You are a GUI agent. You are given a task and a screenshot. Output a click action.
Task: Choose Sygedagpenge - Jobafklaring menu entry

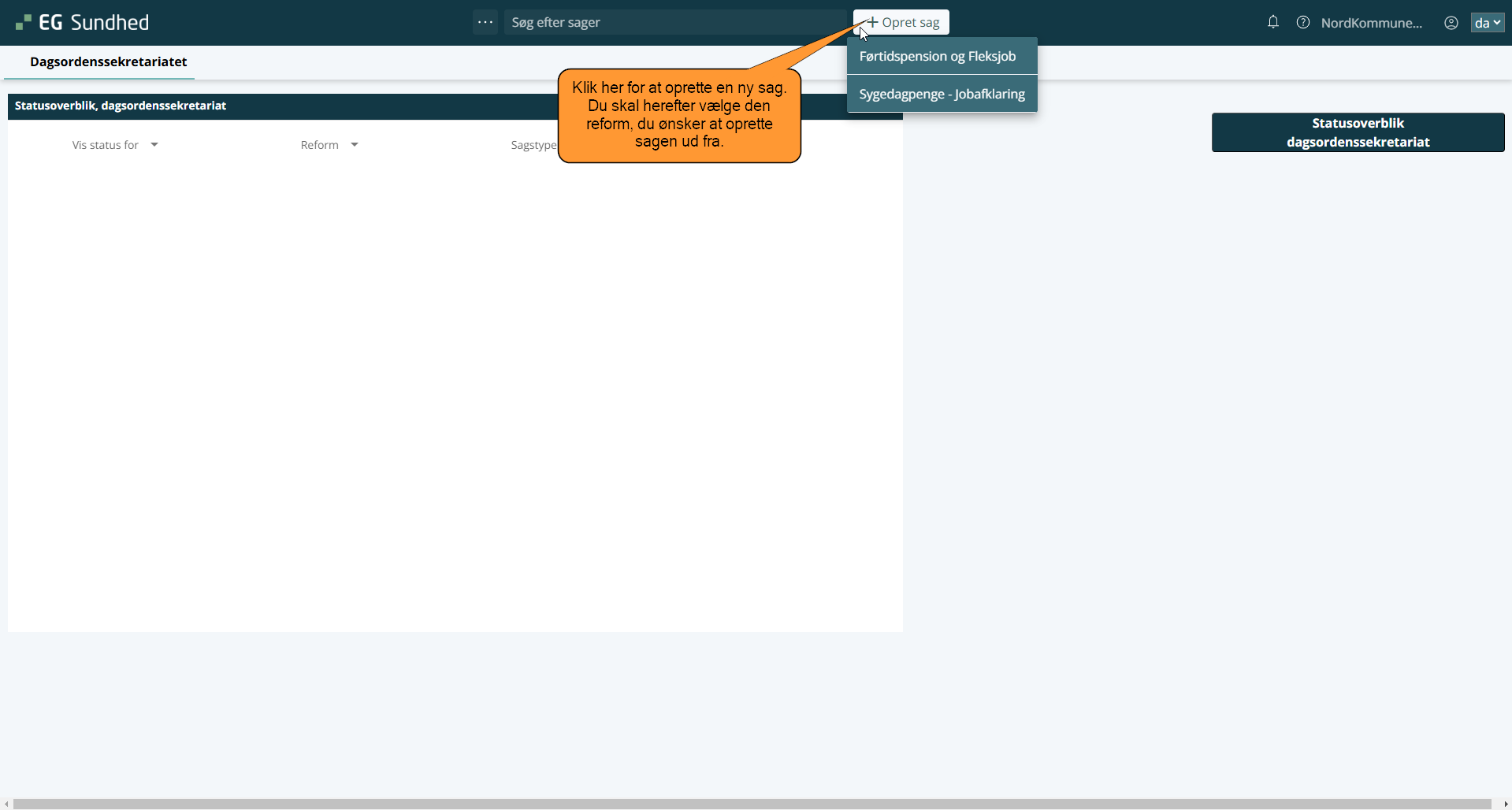(942, 94)
